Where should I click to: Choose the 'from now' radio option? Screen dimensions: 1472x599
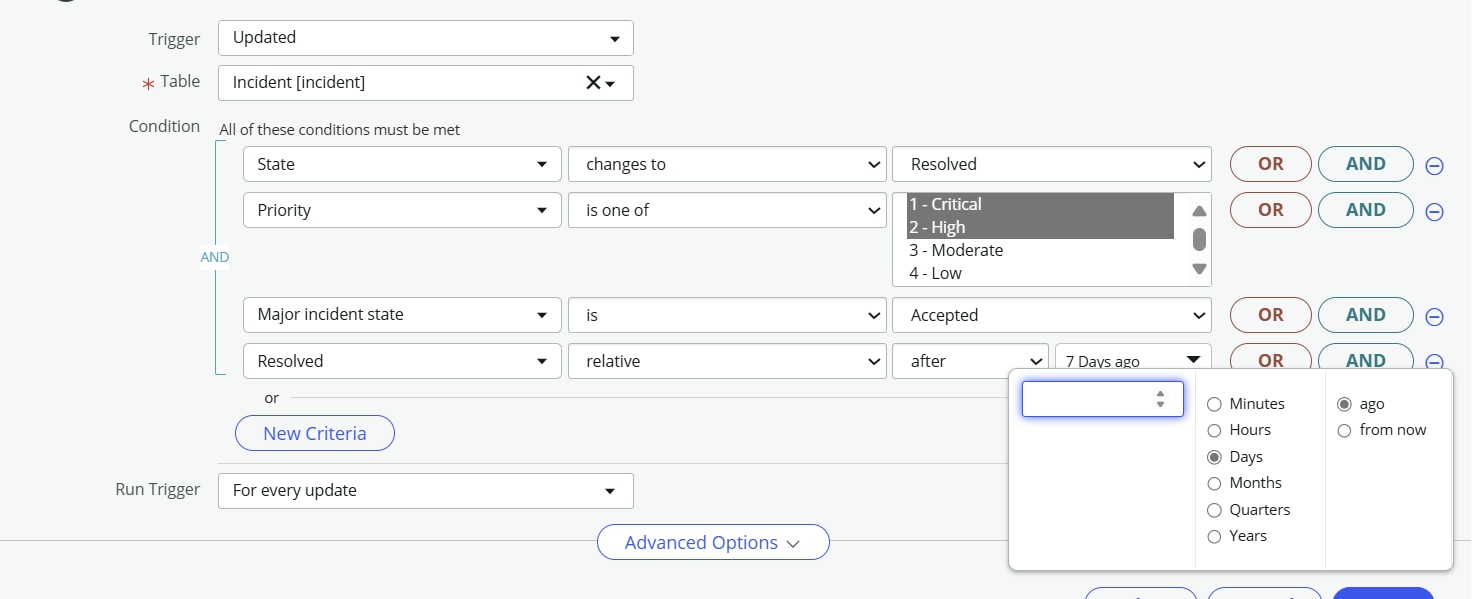pyautogui.click(x=1344, y=430)
